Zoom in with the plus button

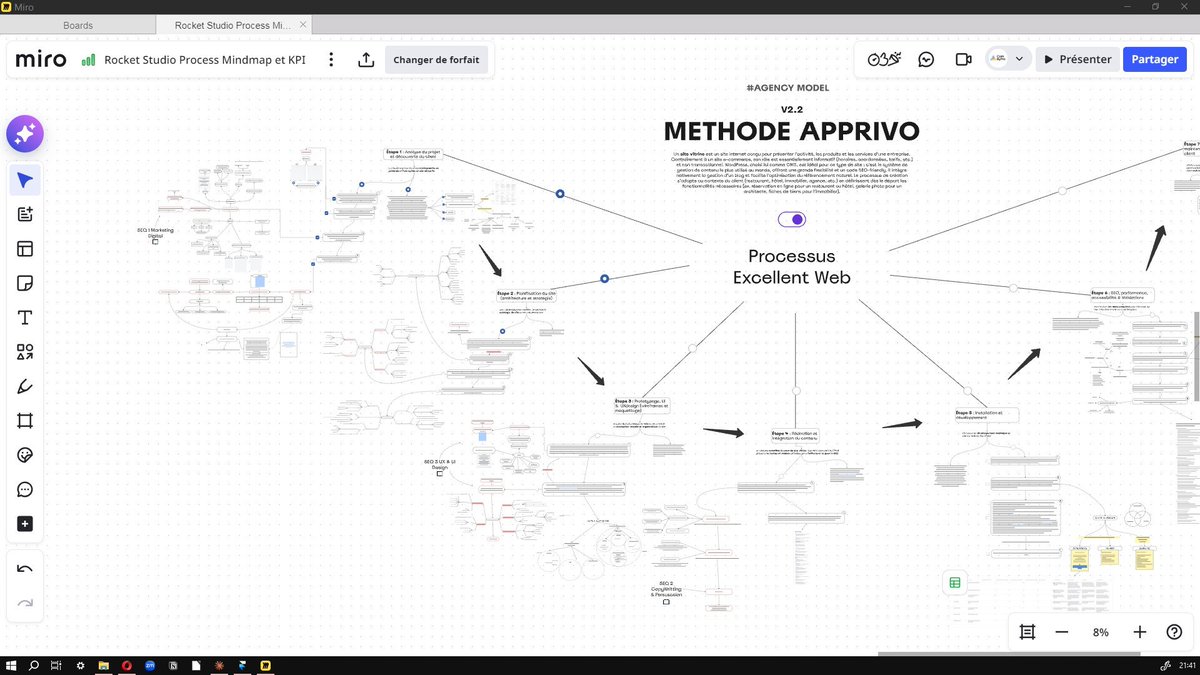[x=1139, y=632]
